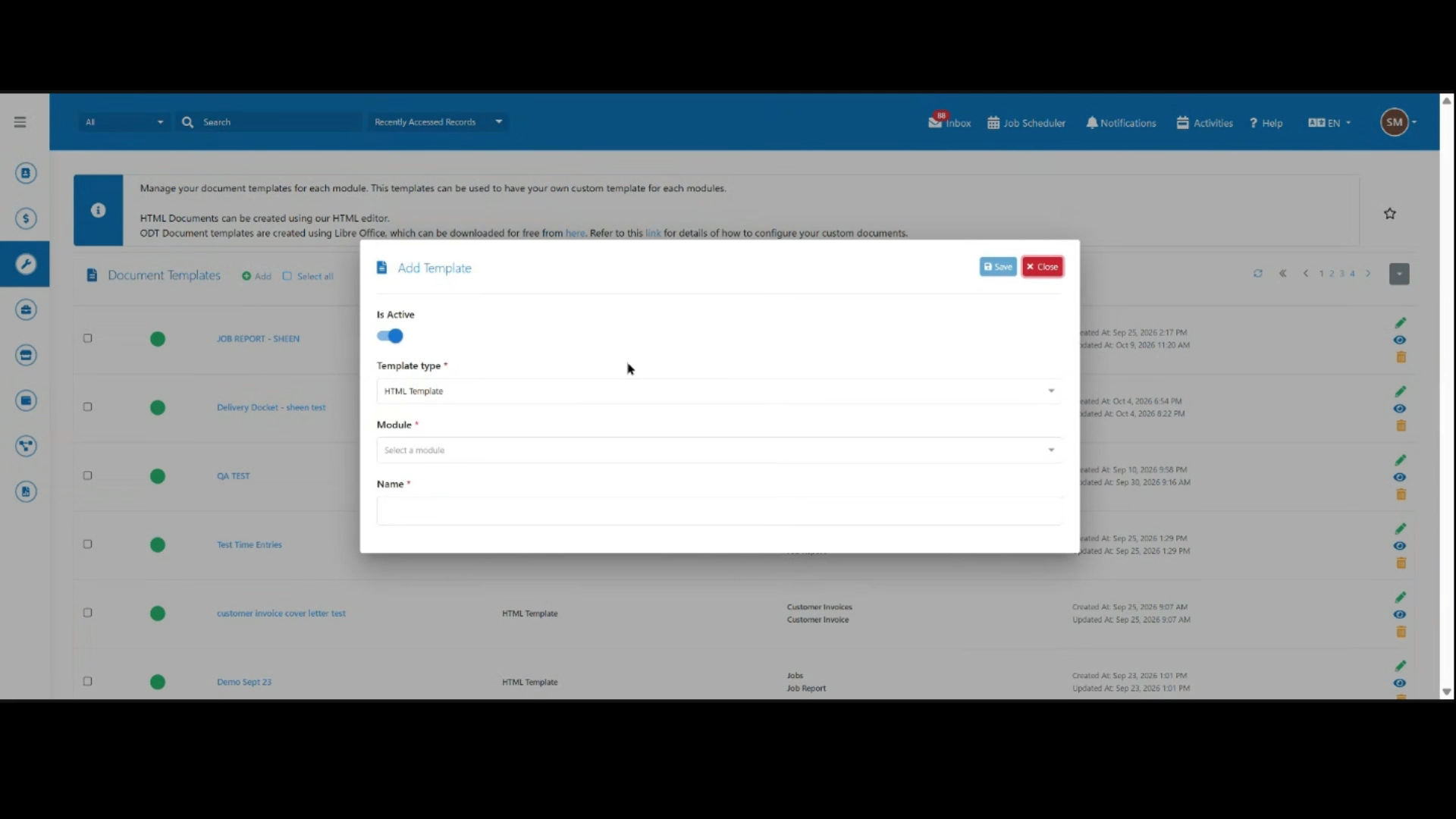Open the hamburger menu icon

(20, 122)
